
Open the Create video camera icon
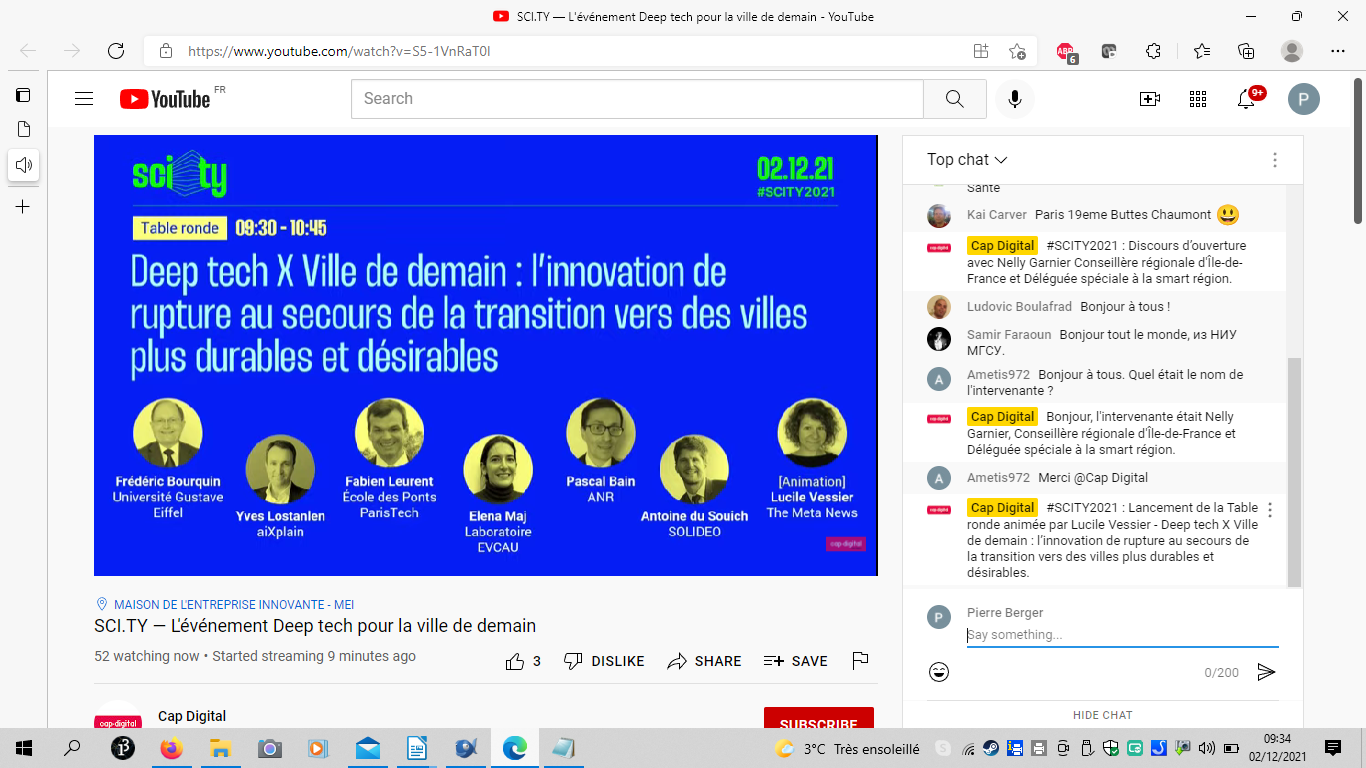point(1150,99)
